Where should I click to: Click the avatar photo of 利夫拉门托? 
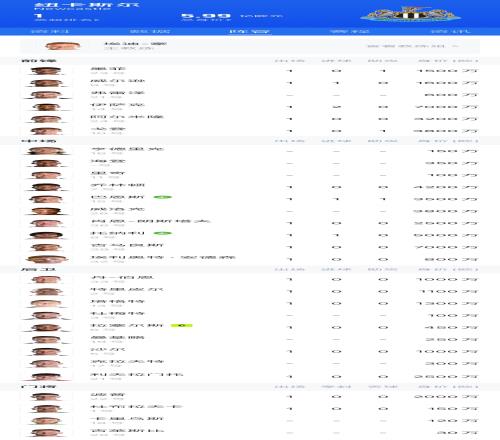46,376
